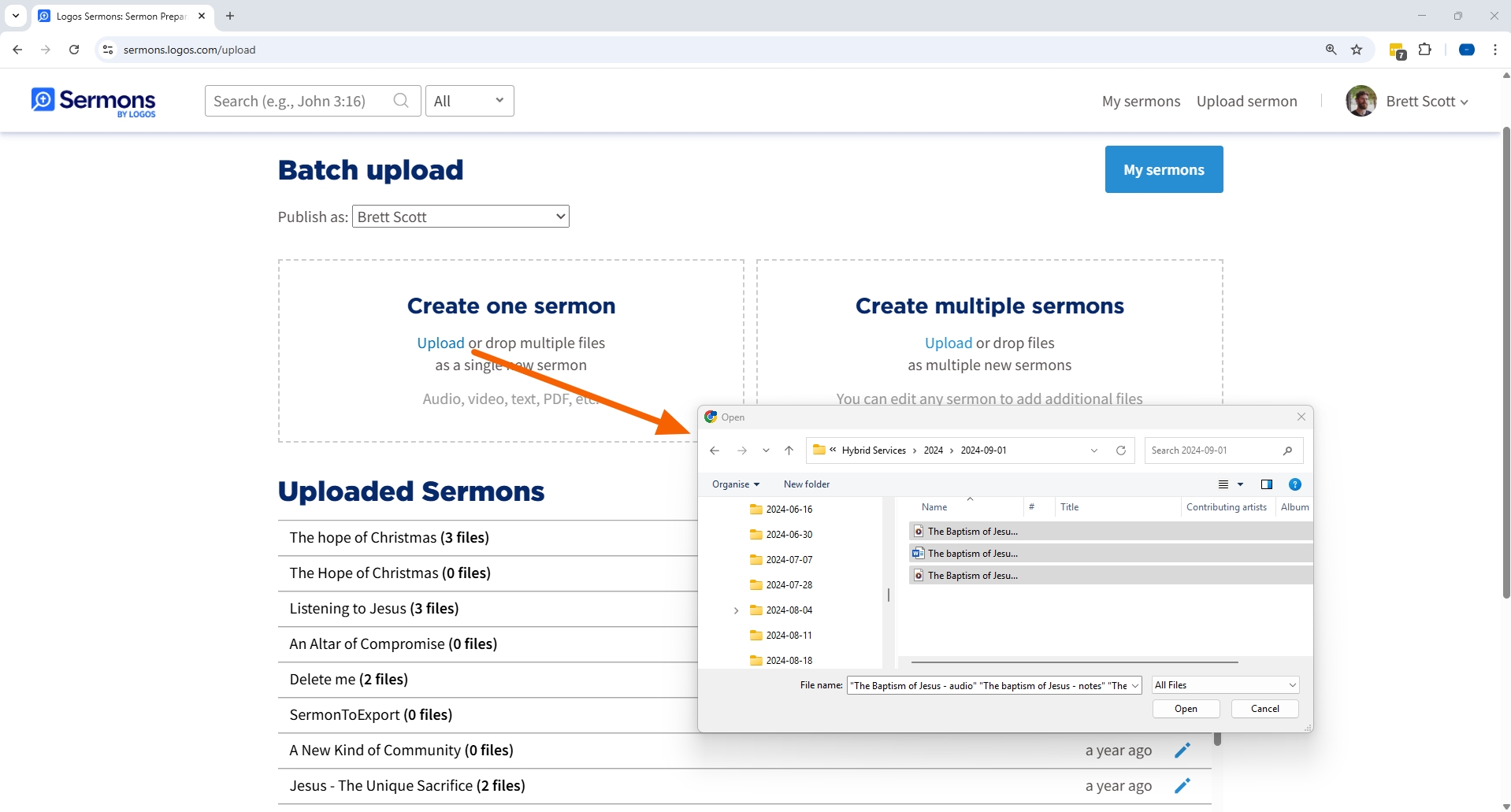Open the browser zoom icon in address bar
Screen dimensions: 1511x812
1331,50
